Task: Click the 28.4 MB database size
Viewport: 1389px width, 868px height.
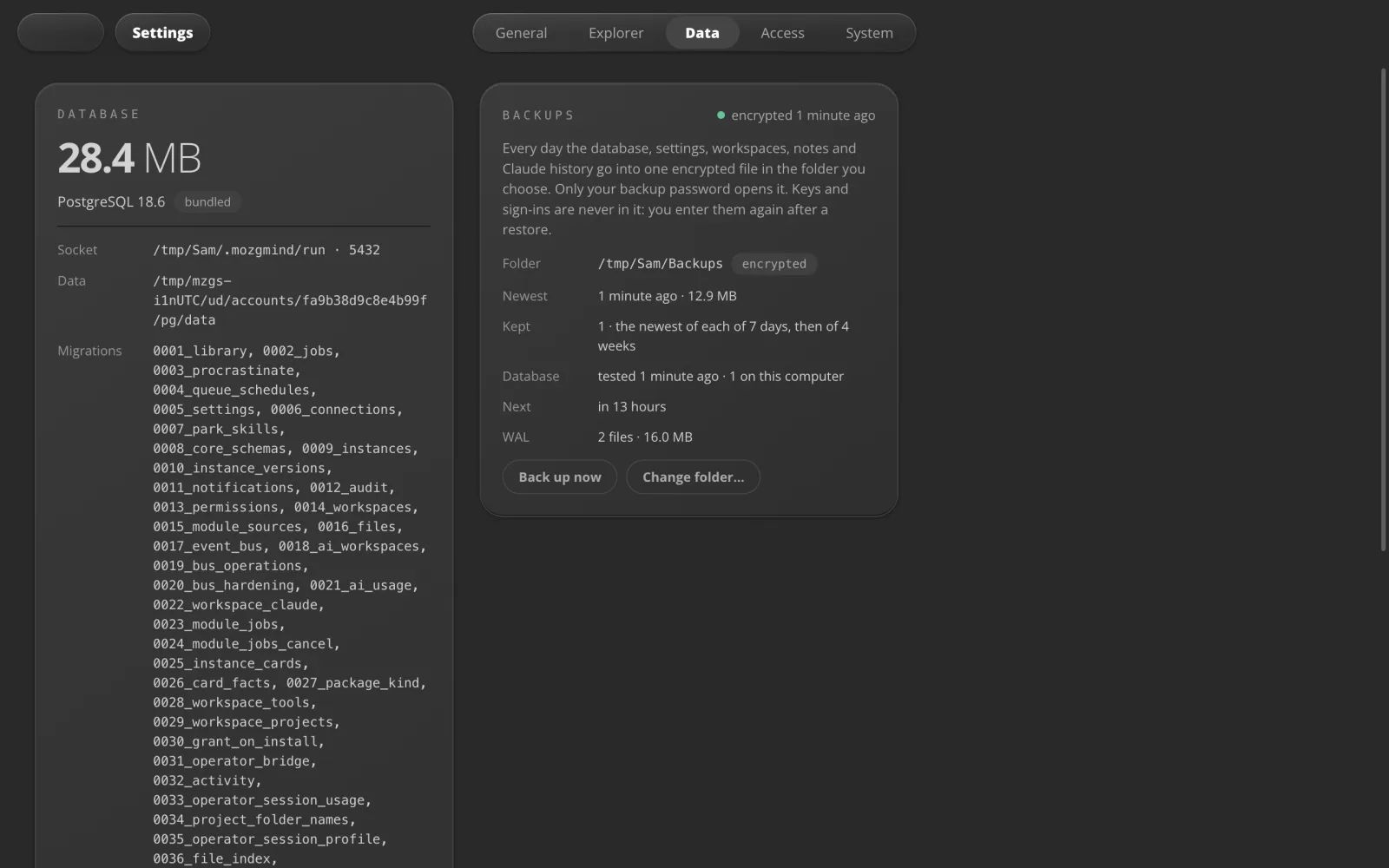Action: click(129, 158)
